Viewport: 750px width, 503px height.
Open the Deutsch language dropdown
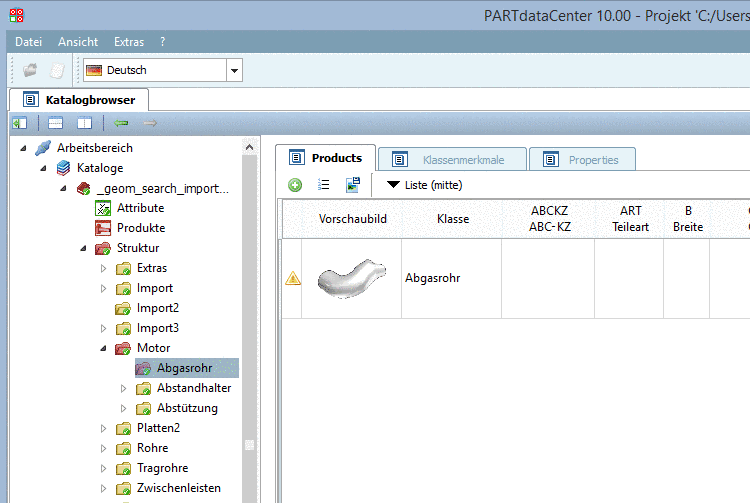pyautogui.click(x=234, y=70)
